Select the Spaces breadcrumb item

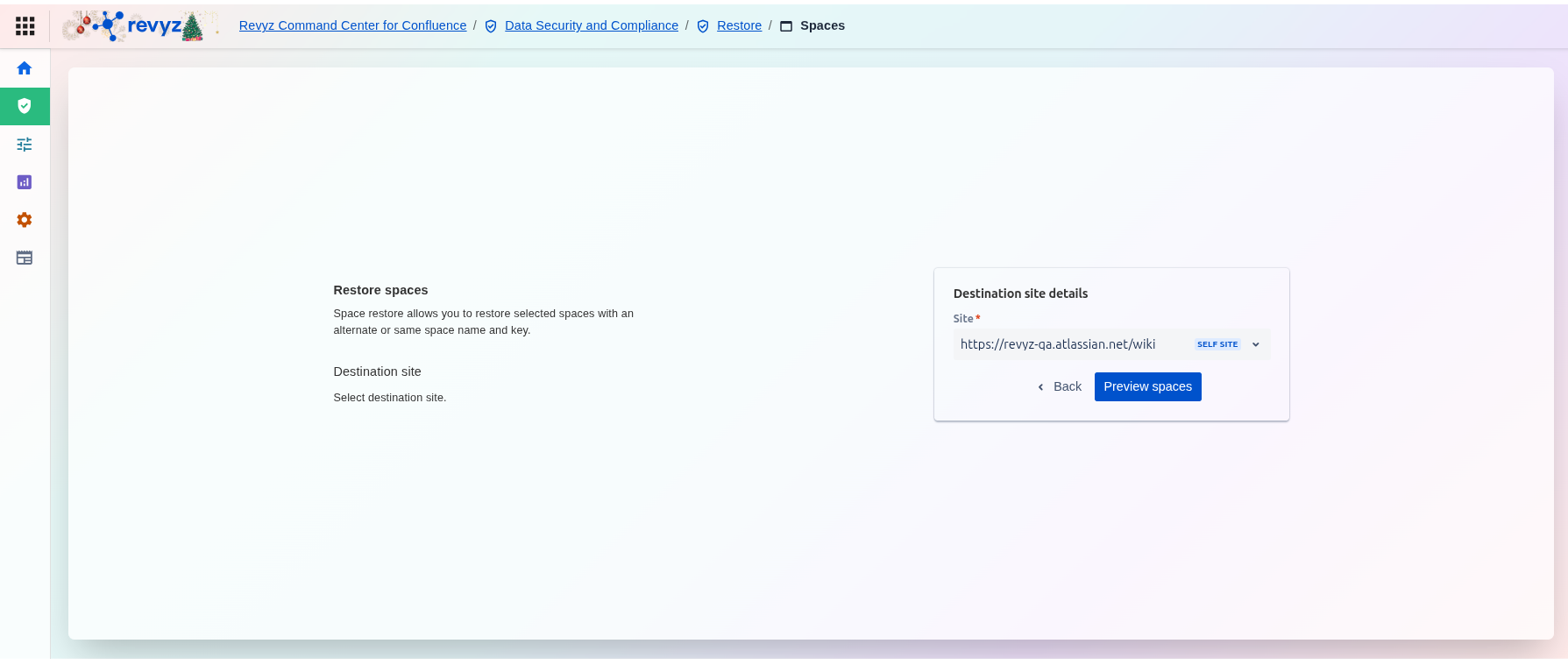tap(822, 25)
